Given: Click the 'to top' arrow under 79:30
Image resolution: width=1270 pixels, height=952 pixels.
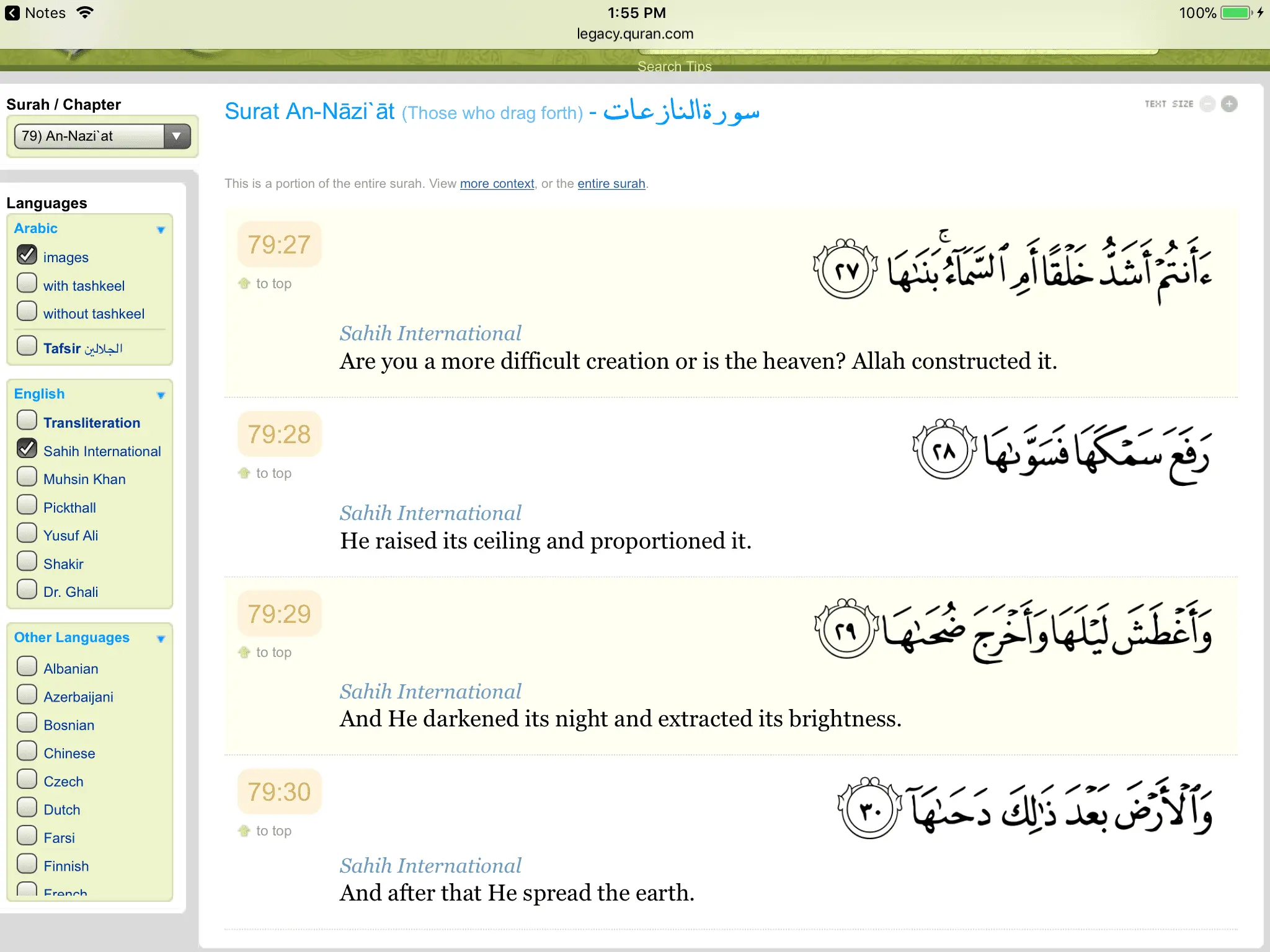Looking at the screenshot, I should coord(244,831).
